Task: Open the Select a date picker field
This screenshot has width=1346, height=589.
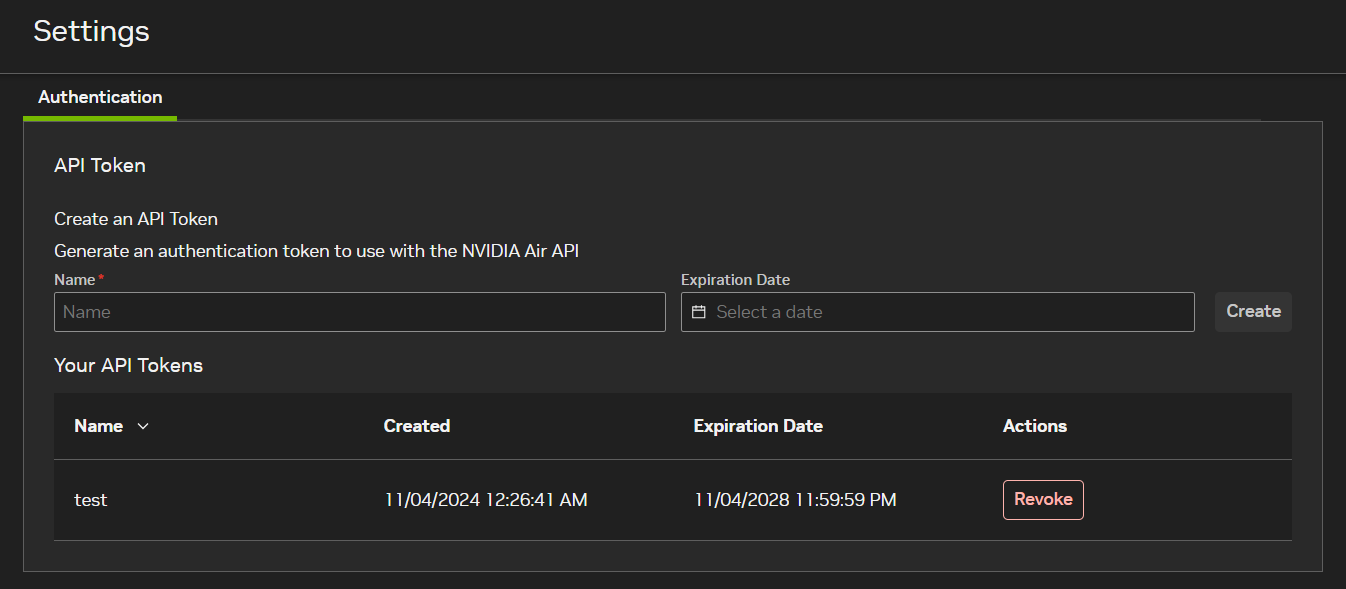Action: (x=940, y=312)
